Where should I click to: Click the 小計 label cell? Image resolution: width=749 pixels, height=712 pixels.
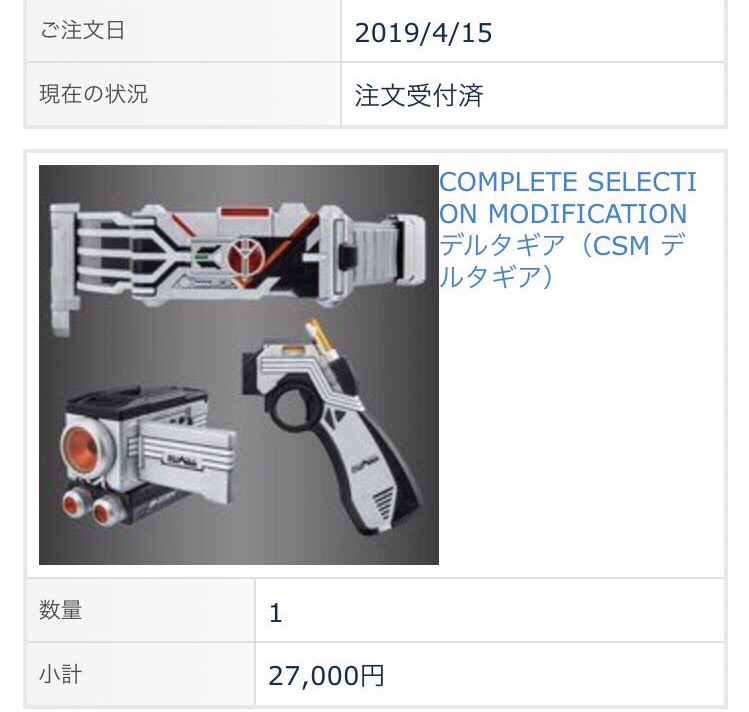pyautogui.click(x=140, y=674)
